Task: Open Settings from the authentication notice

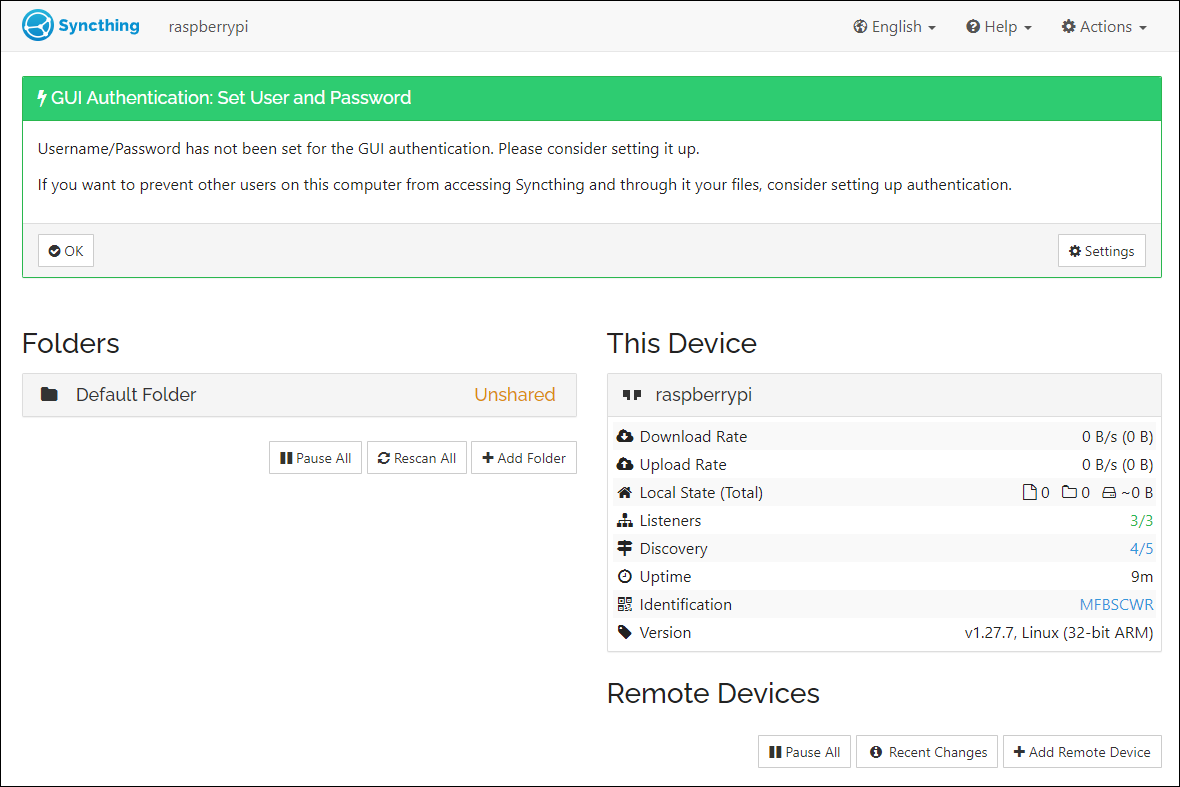Action: [x=1102, y=251]
